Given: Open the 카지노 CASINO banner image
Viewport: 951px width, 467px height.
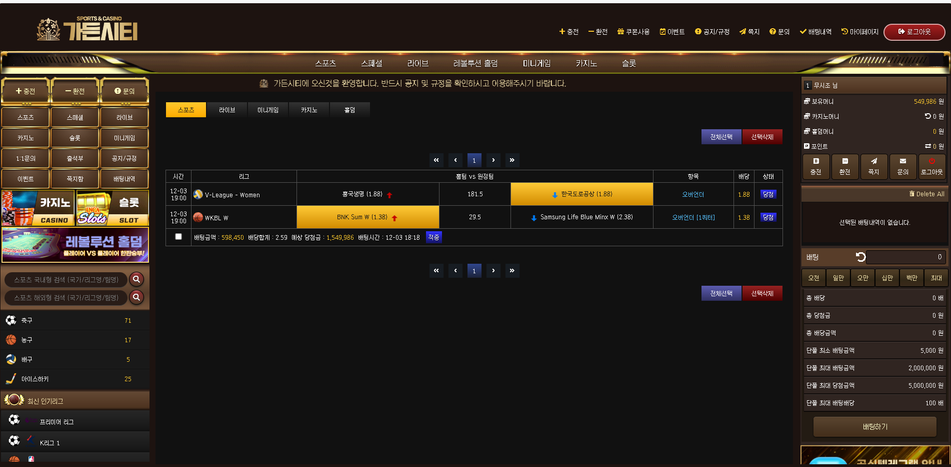Looking at the screenshot, I should (x=38, y=208).
